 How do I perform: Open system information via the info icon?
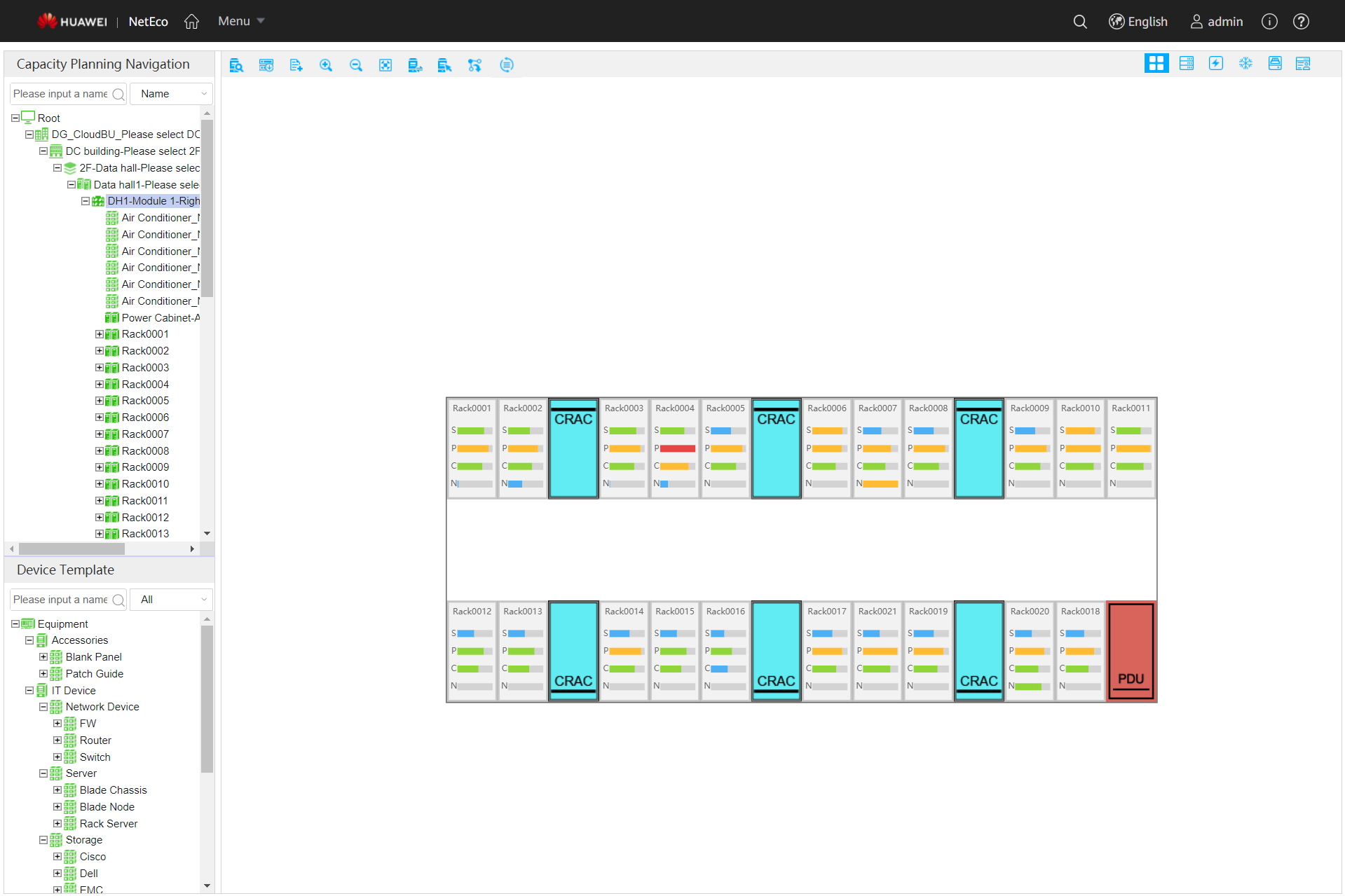(x=1269, y=21)
